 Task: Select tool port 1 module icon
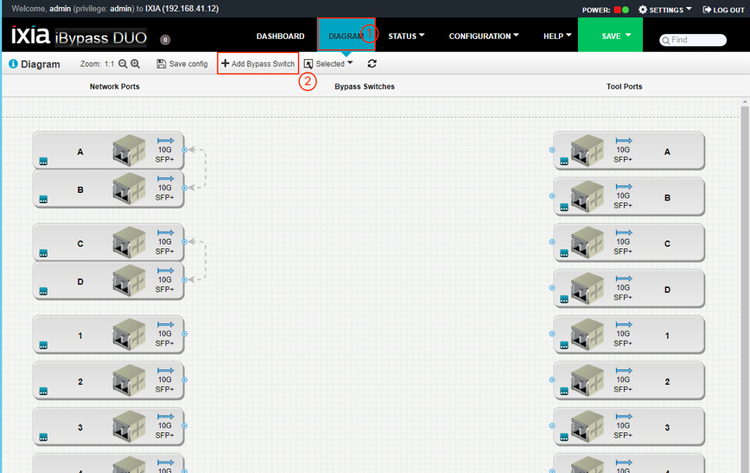587,334
